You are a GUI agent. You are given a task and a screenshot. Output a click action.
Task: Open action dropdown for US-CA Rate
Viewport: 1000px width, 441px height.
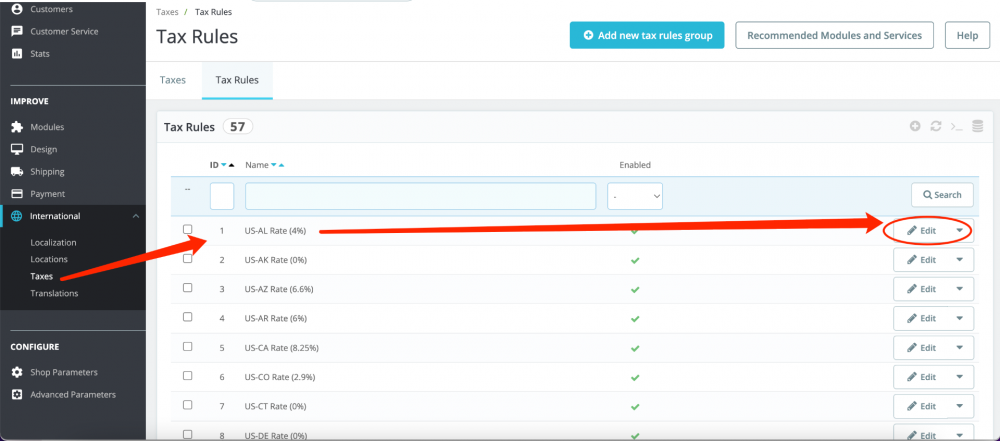tap(960, 348)
